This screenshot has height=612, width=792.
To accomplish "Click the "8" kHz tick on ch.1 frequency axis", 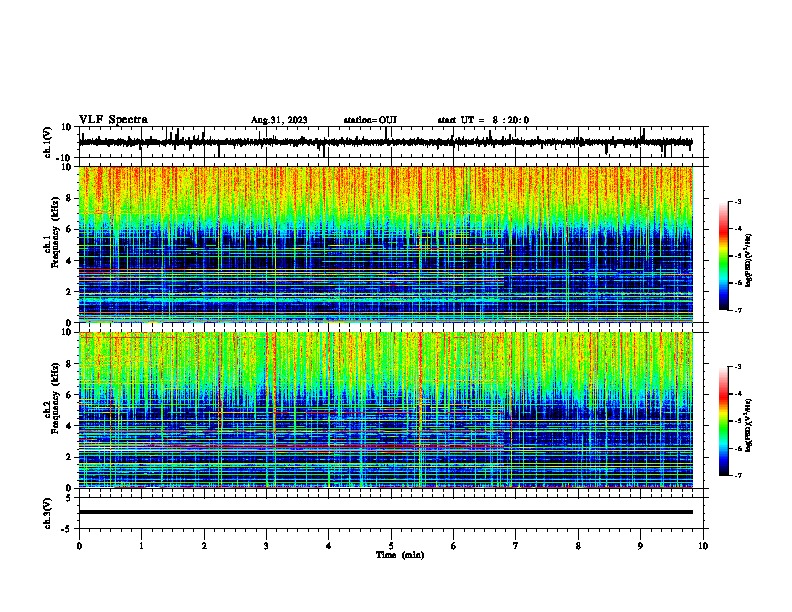I will click(x=70, y=198).
